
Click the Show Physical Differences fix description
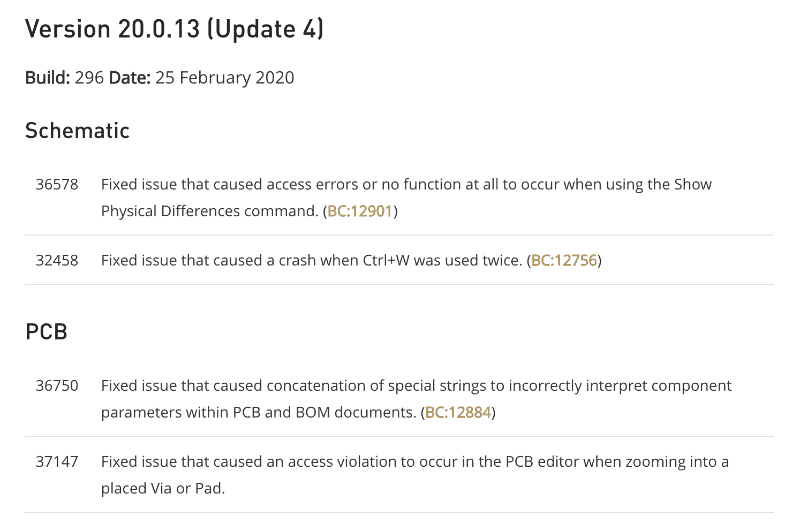406,197
